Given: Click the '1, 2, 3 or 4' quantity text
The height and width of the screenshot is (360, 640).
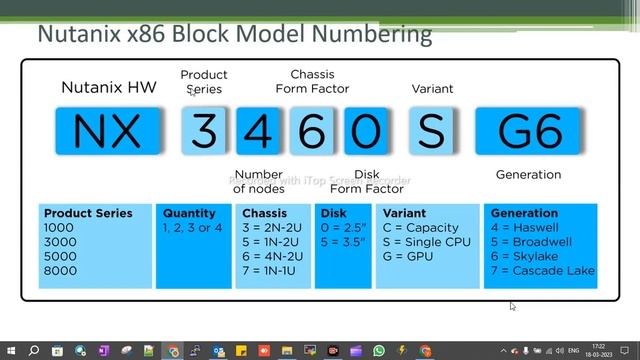Looking at the screenshot, I should coord(192,227).
